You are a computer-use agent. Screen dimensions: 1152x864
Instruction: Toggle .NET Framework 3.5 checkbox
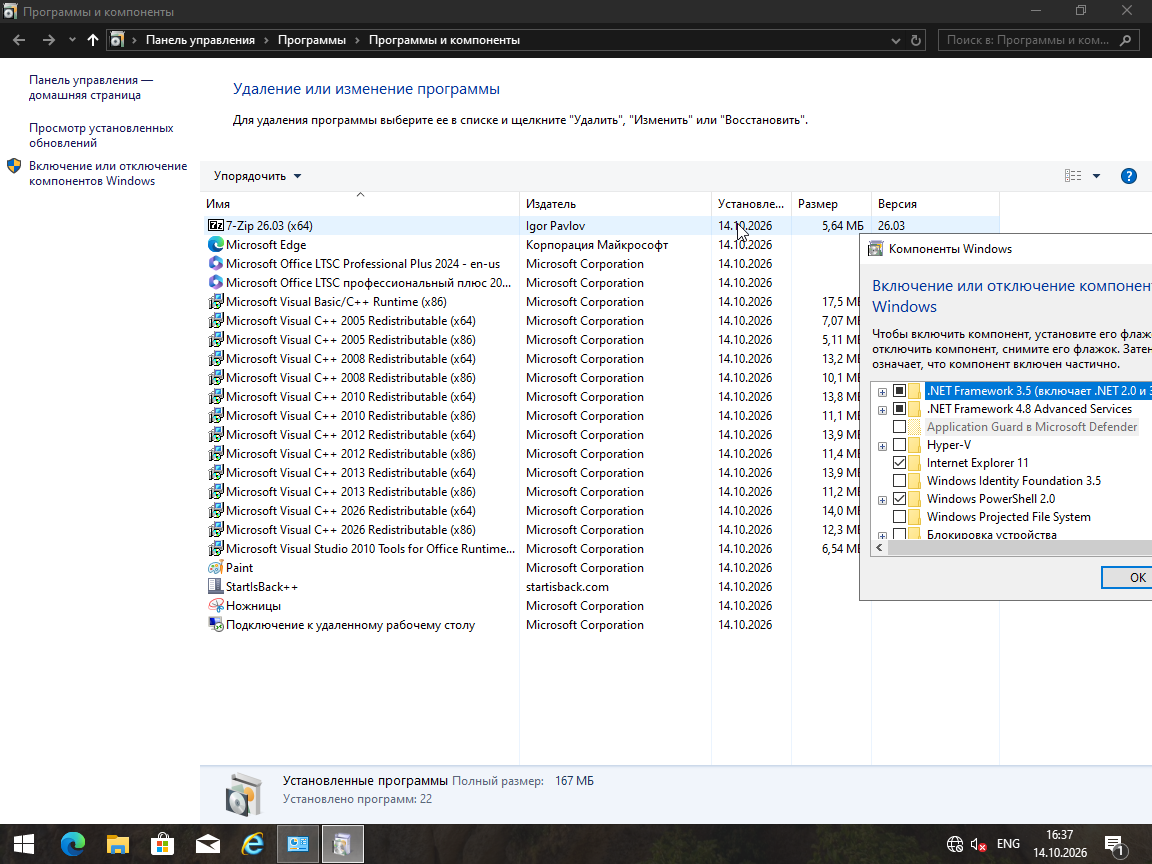[899, 391]
